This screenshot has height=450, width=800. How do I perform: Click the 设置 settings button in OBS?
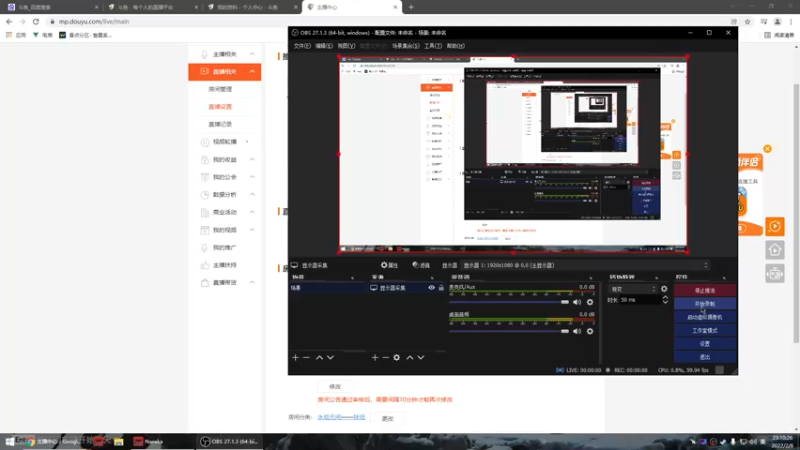[x=705, y=343]
